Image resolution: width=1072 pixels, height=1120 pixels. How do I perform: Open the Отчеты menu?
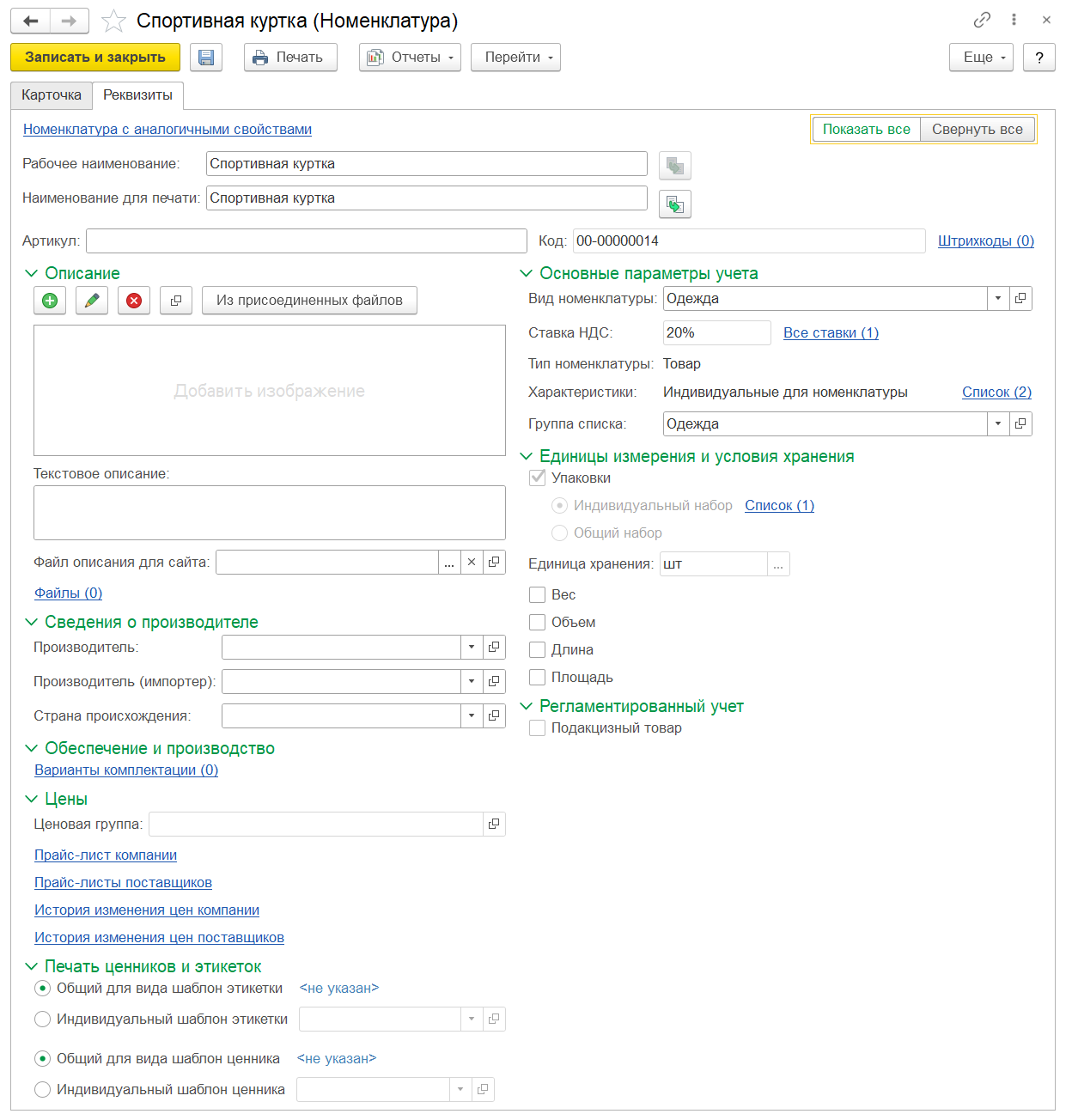click(410, 58)
